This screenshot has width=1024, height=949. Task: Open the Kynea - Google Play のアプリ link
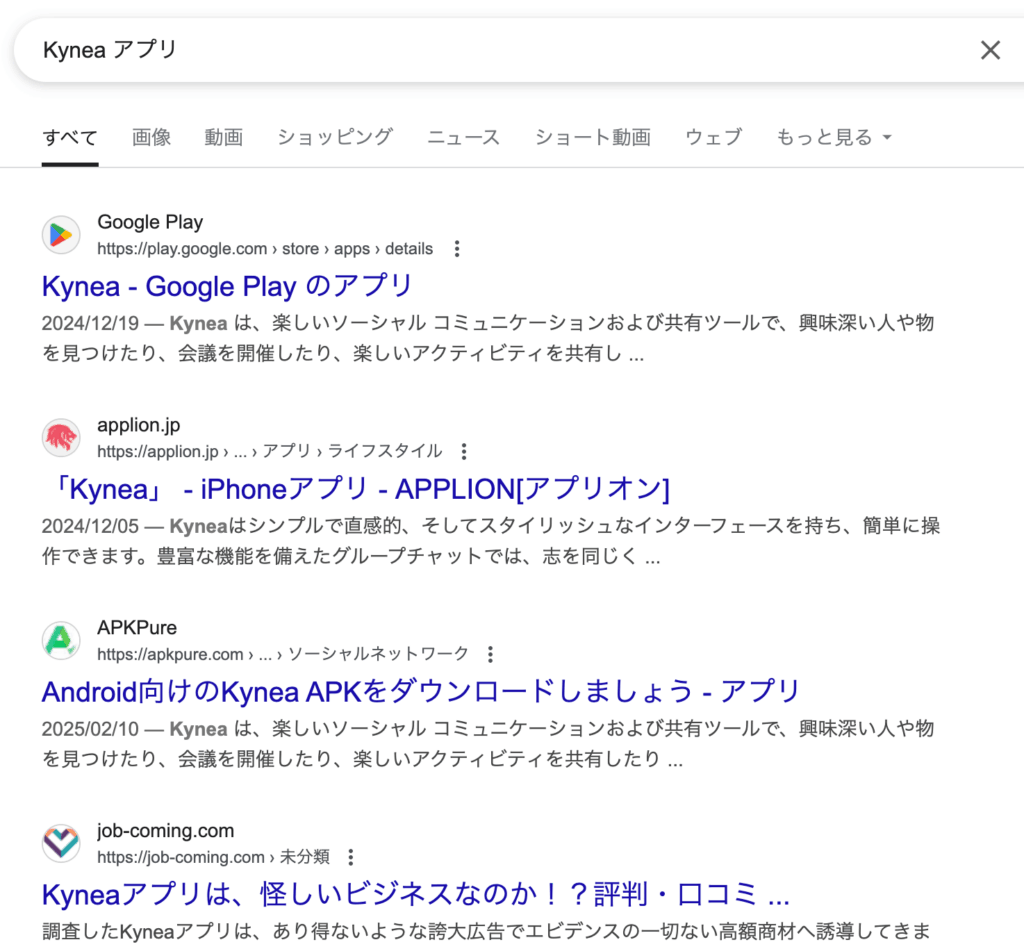(227, 286)
